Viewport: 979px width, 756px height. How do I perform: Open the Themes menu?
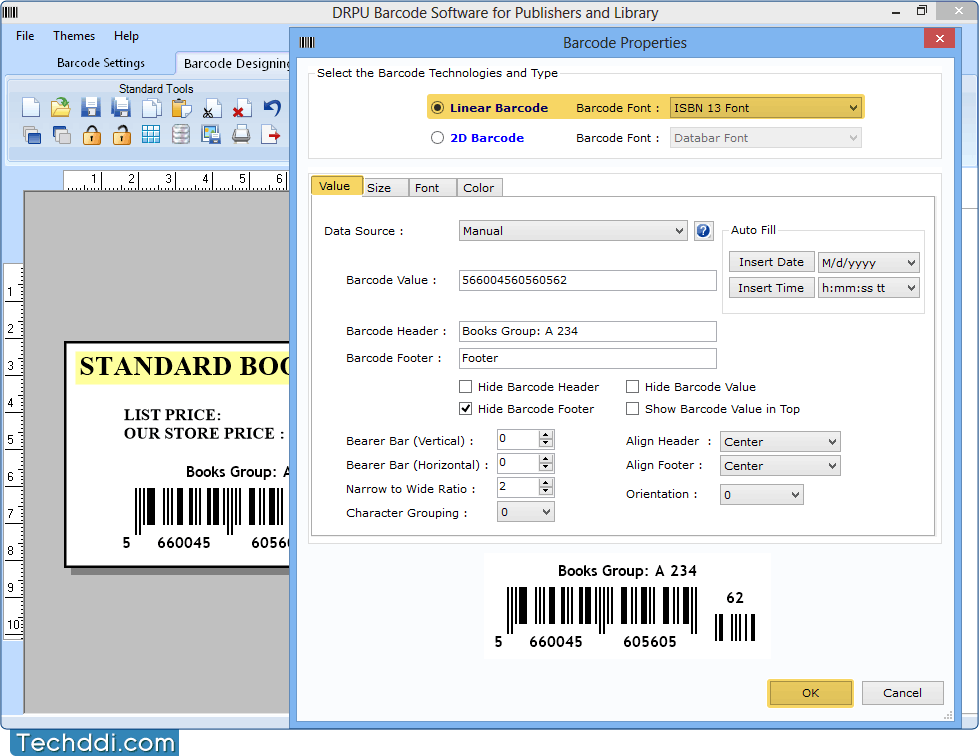tap(74, 36)
